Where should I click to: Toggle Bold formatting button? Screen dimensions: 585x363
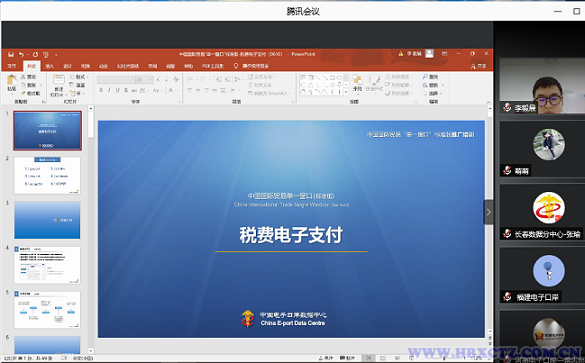[x=101, y=90]
